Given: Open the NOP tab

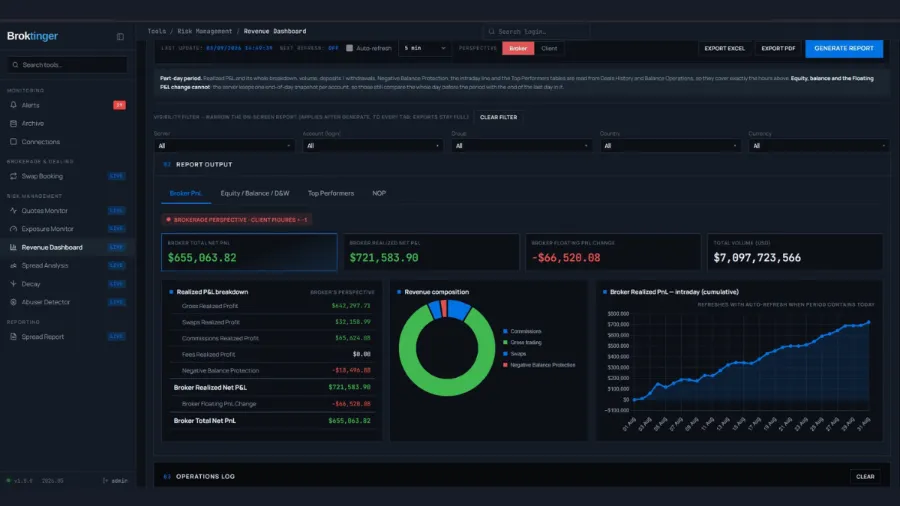Looking at the screenshot, I should coord(379,193).
